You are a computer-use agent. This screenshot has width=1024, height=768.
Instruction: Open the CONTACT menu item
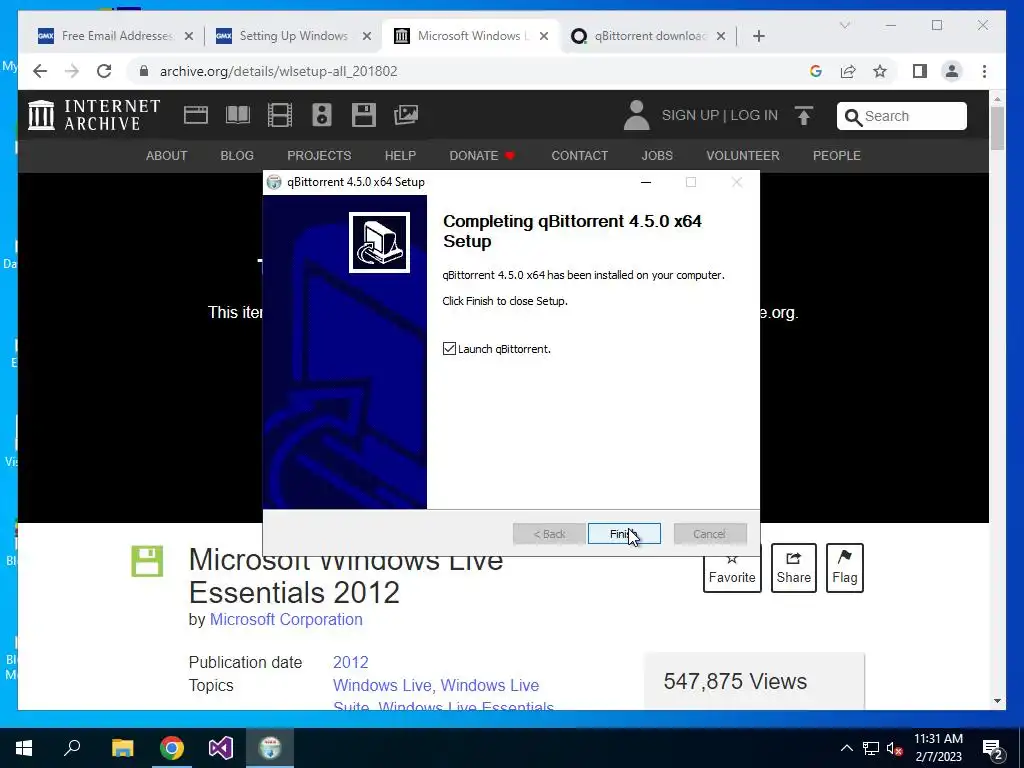point(579,155)
